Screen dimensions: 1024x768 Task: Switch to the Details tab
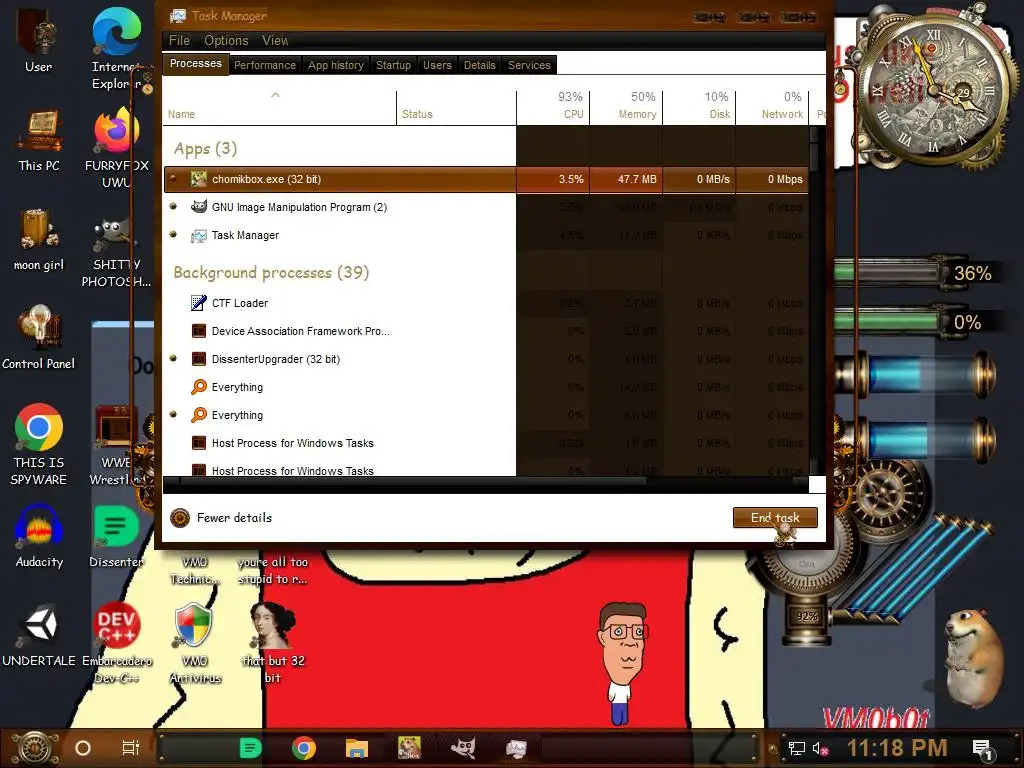pyautogui.click(x=479, y=65)
